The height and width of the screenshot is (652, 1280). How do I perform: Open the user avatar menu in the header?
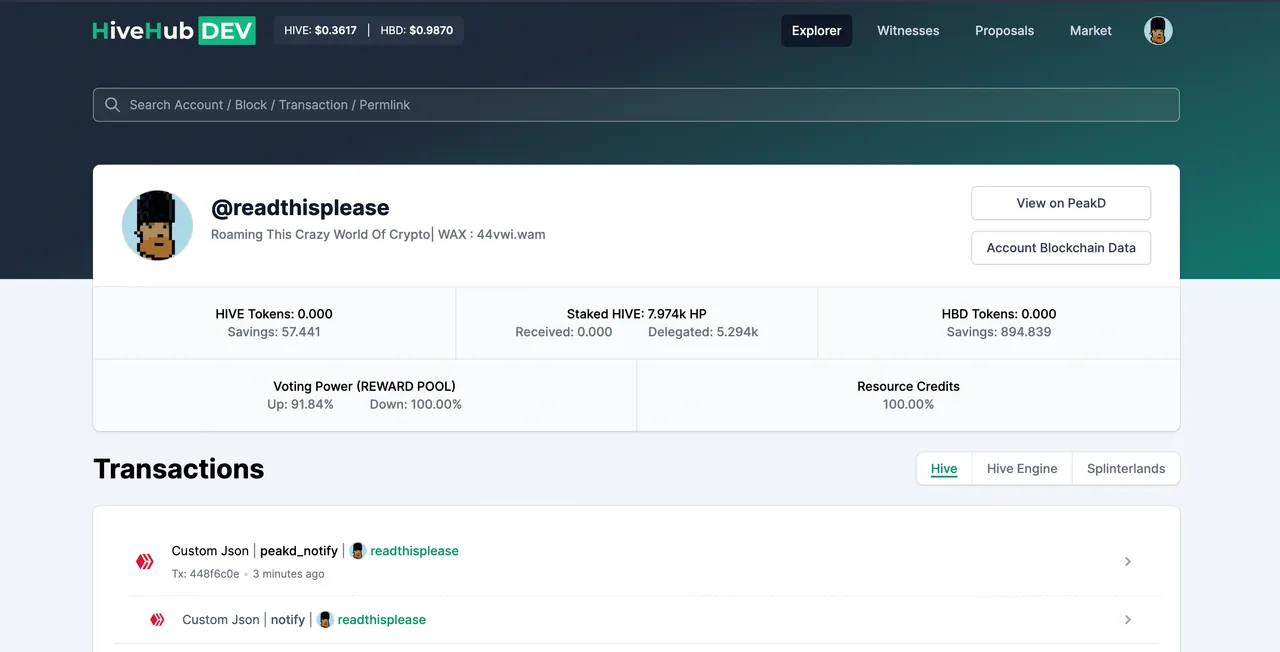[1158, 31]
